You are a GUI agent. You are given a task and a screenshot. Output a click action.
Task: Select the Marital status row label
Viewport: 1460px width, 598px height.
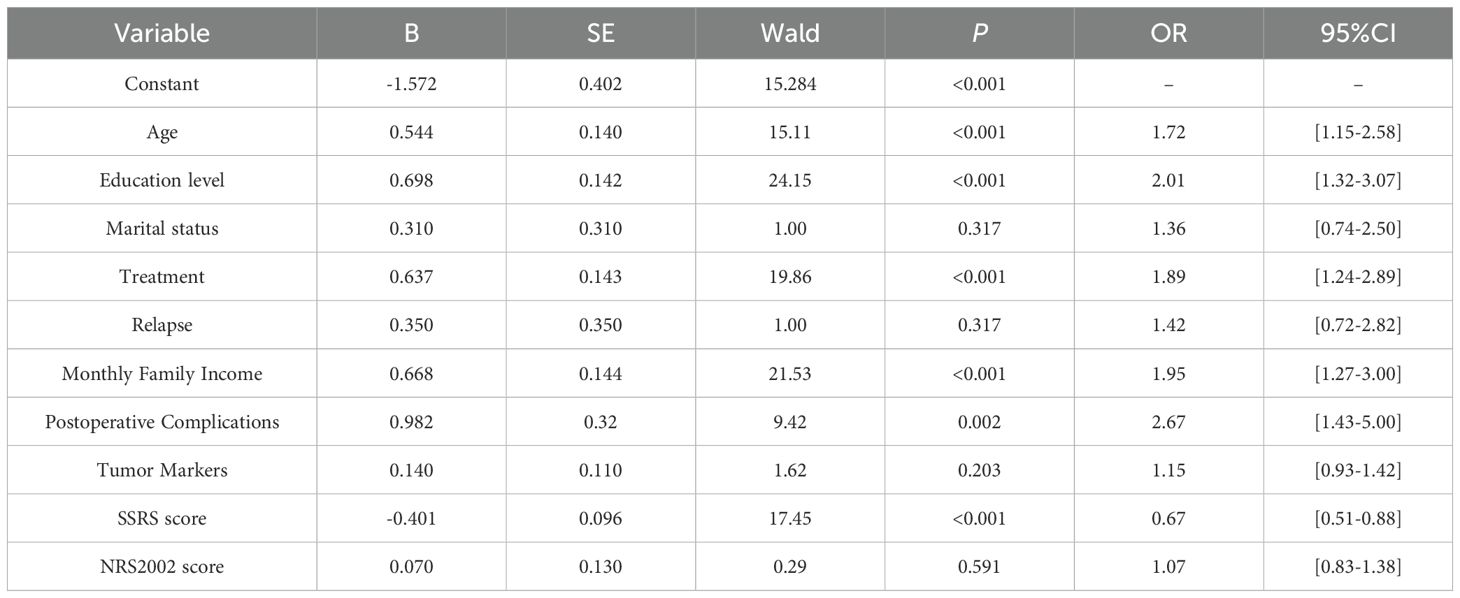(x=162, y=229)
